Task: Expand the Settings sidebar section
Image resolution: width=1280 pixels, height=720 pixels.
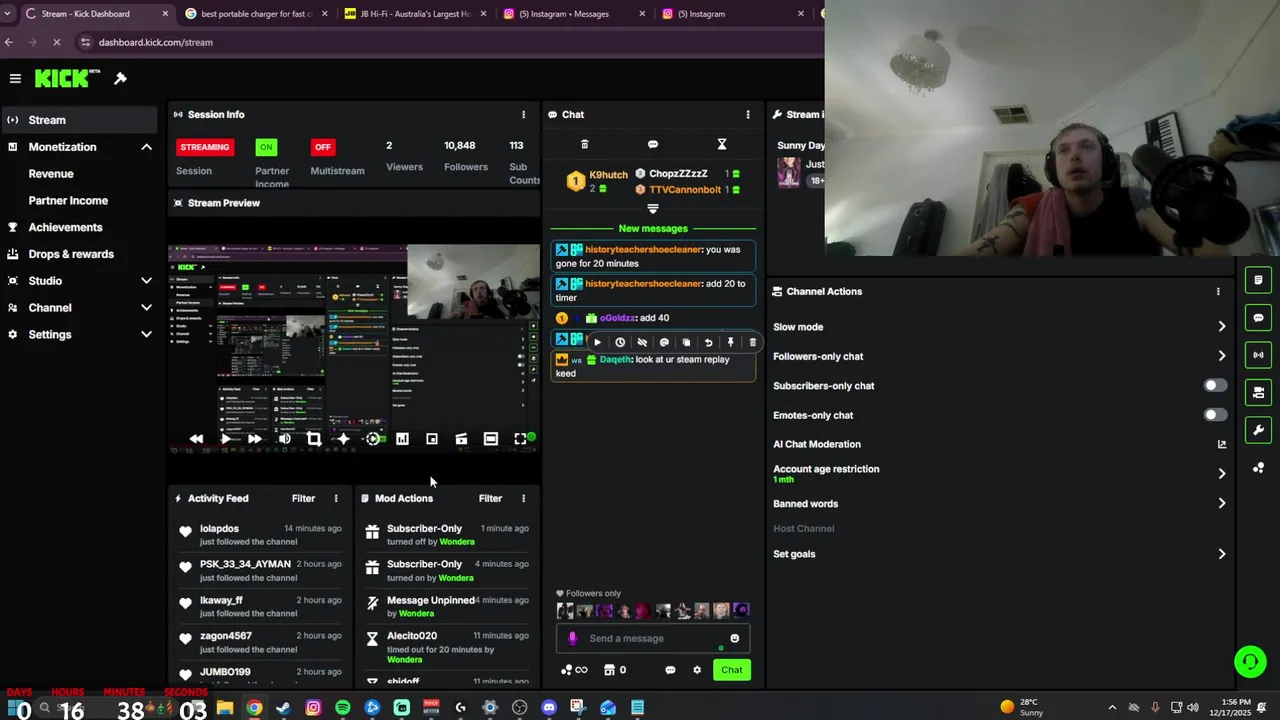Action: coord(146,334)
